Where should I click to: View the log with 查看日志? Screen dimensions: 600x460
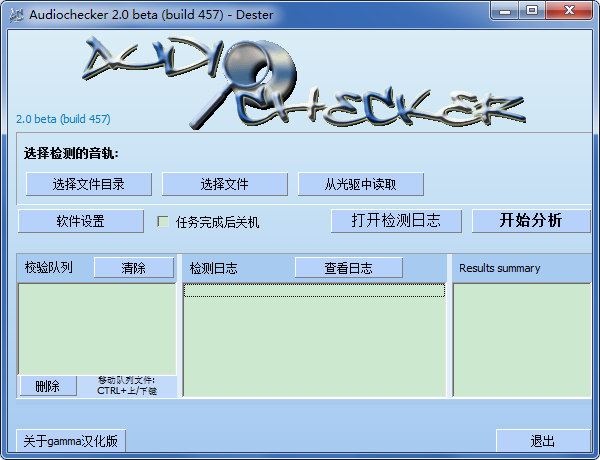pos(349,268)
